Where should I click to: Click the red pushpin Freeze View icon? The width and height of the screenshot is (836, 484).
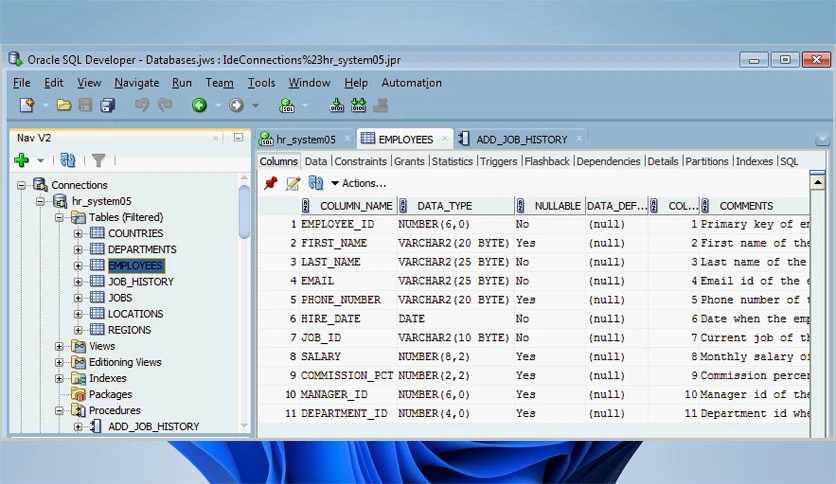(271, 183)
